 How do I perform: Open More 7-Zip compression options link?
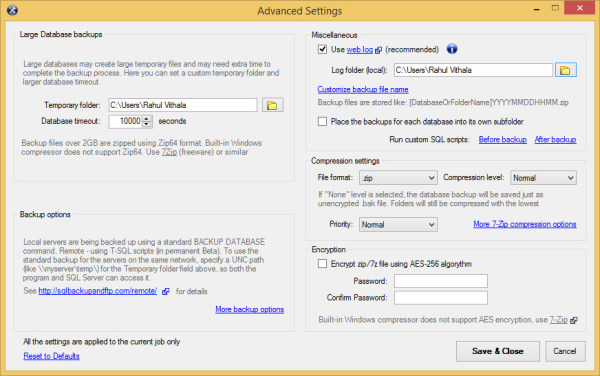coord(525,224)
